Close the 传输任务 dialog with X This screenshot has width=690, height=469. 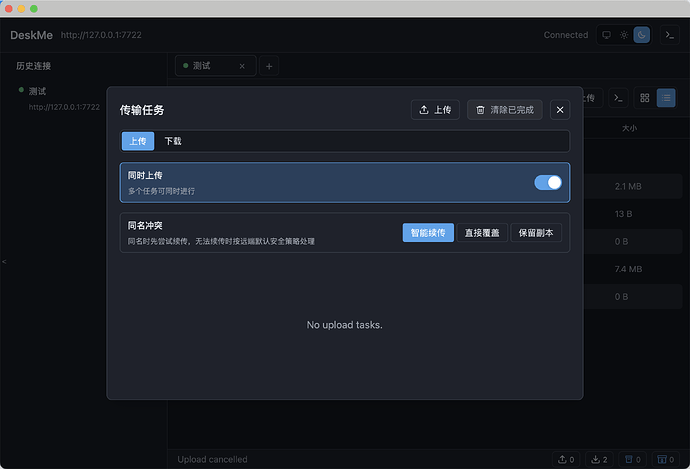pyautogui.click(x=560, y=110)
